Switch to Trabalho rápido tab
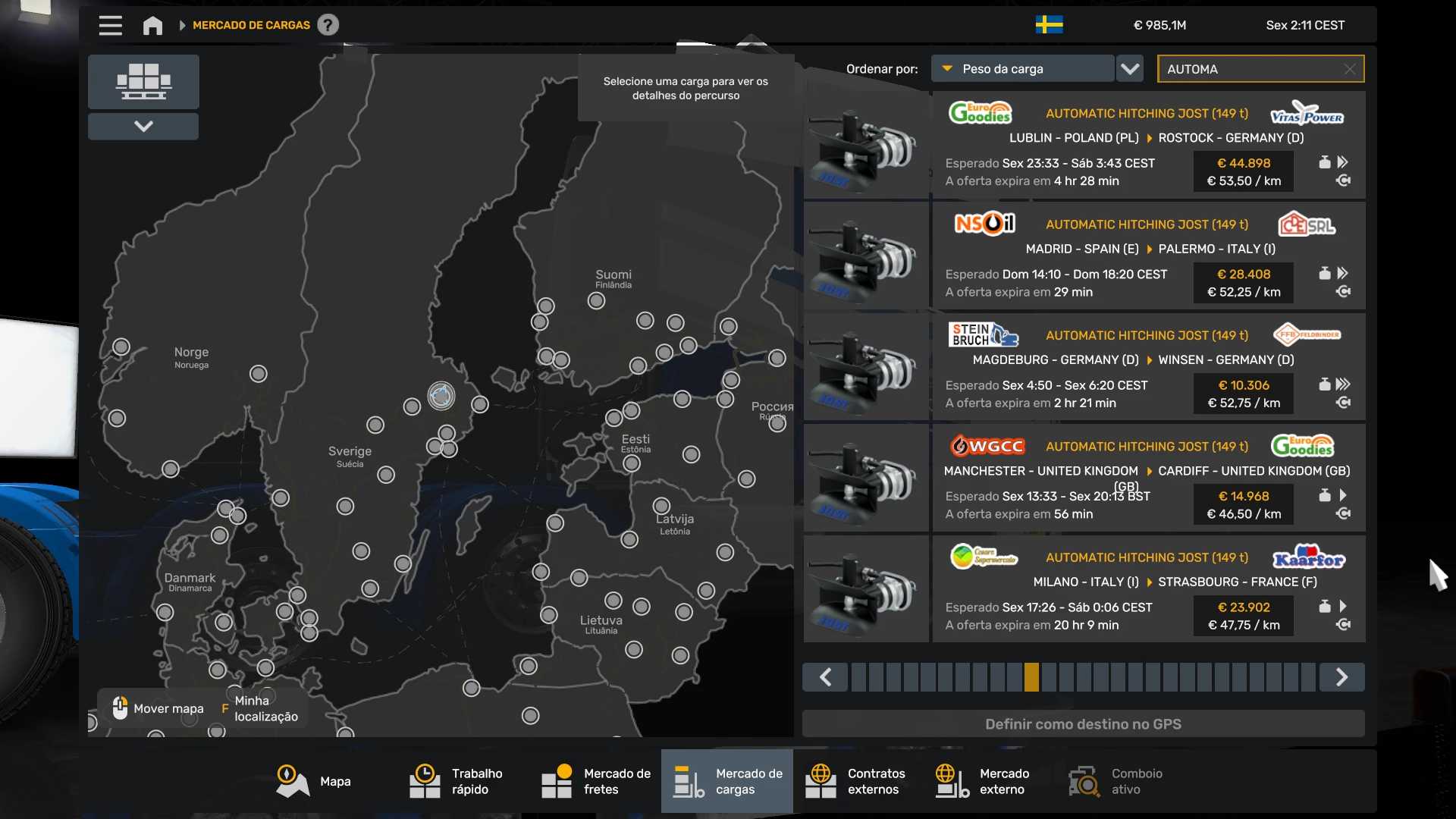 [456, 781]
